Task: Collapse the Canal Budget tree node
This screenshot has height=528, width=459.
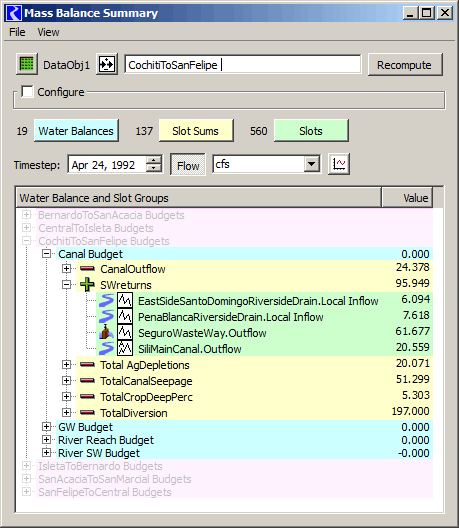Action: (x=46, y=254)
